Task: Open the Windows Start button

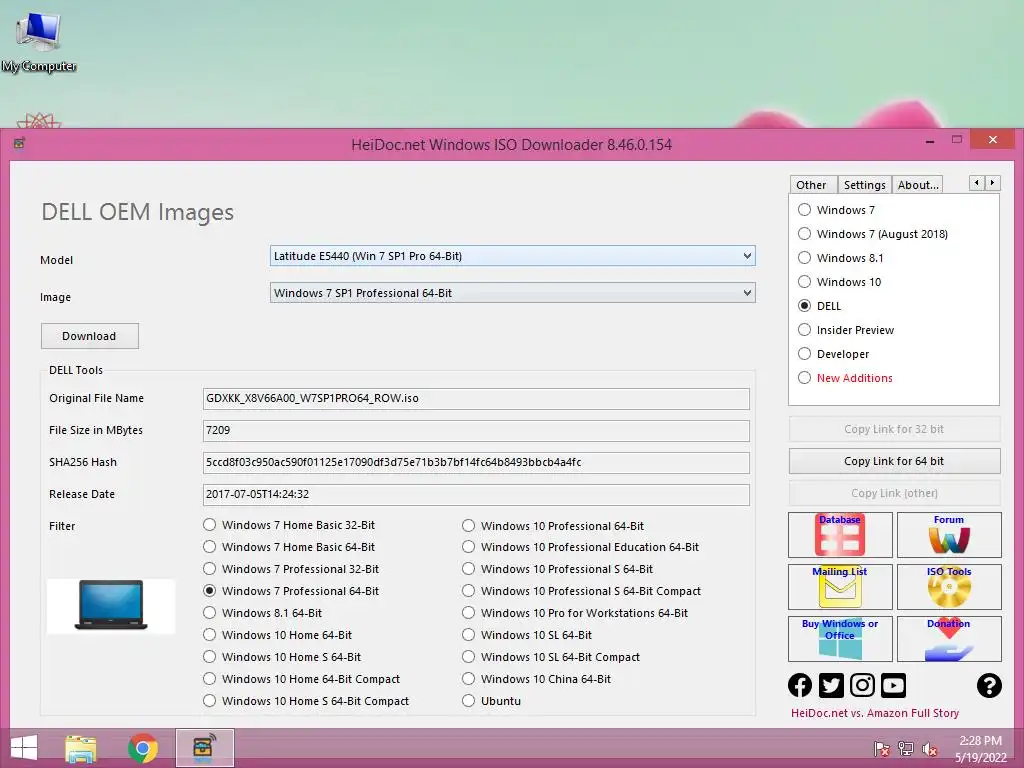Action: (24, 748)
